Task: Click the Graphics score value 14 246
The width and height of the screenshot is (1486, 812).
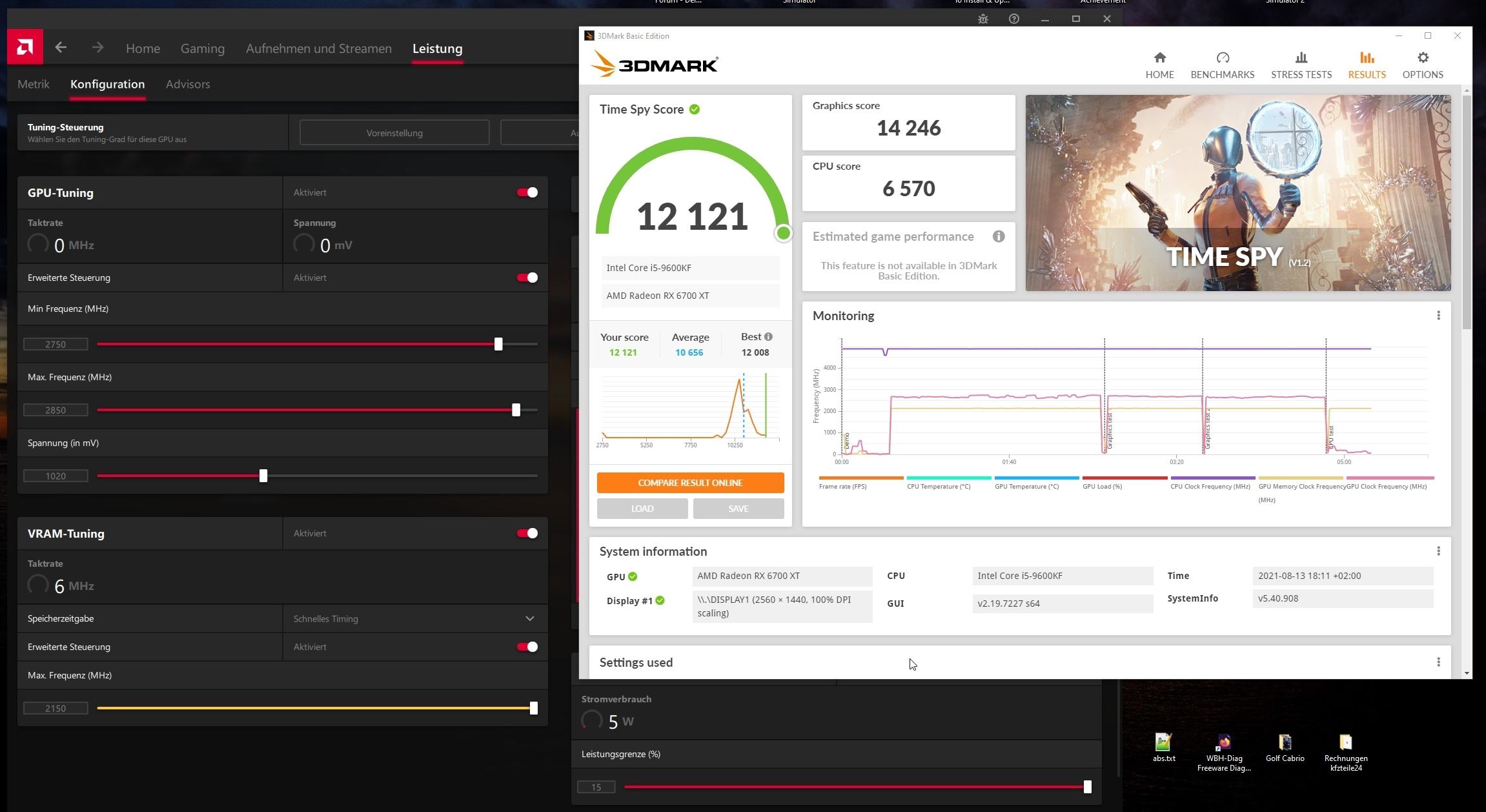Action: pyautogui.click(x=908, y=128)
